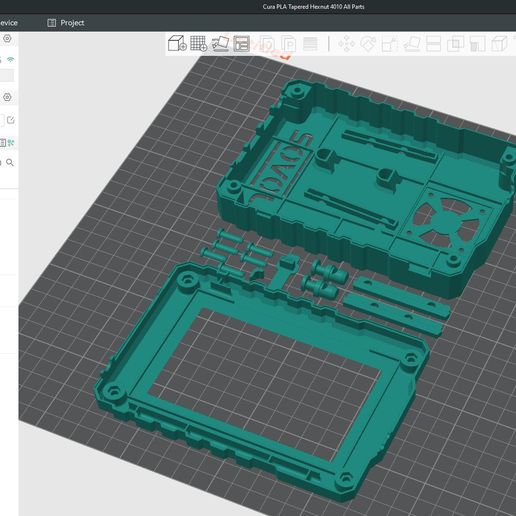This screenshot has width=516, height=516.
Task: Open the Mesh boolean tool
Action: click(x=455, y=44)
